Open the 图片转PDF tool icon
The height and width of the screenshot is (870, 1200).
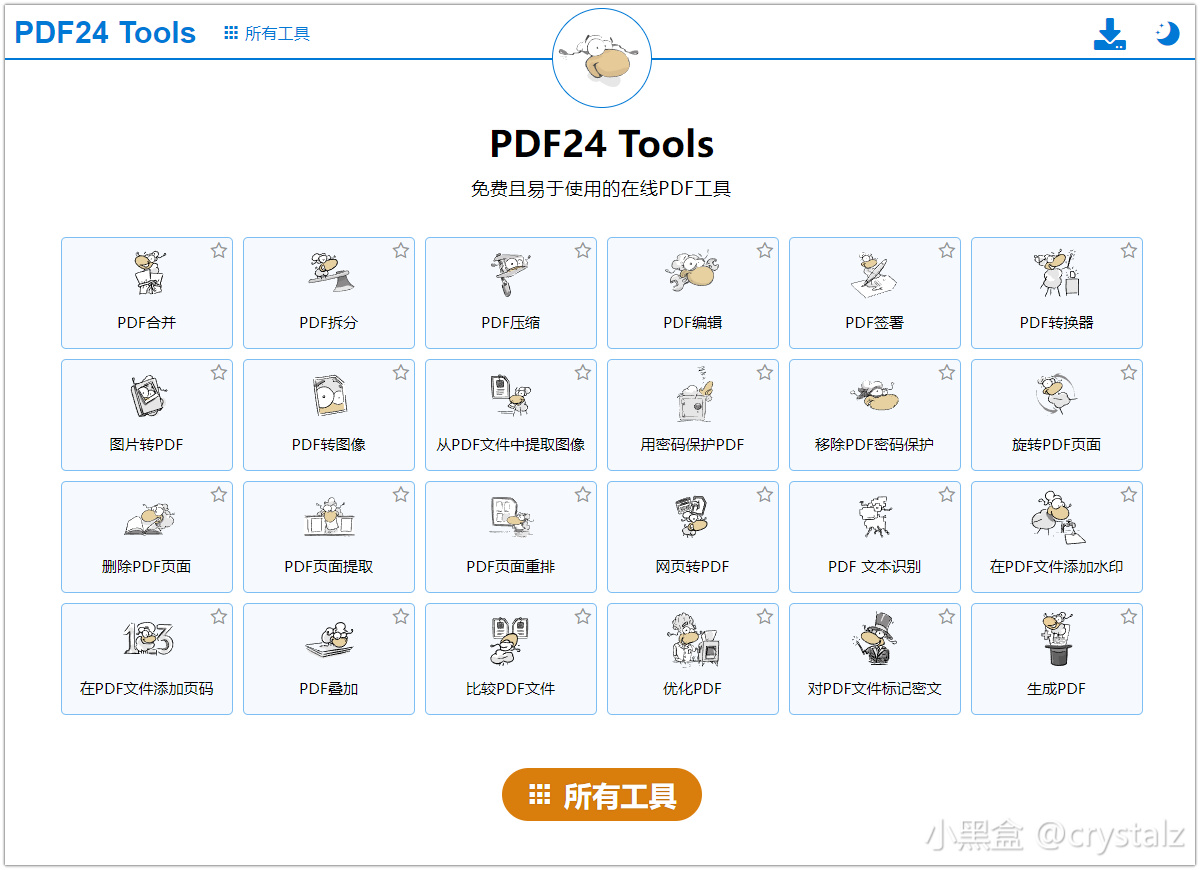click(x=147, y=396)
